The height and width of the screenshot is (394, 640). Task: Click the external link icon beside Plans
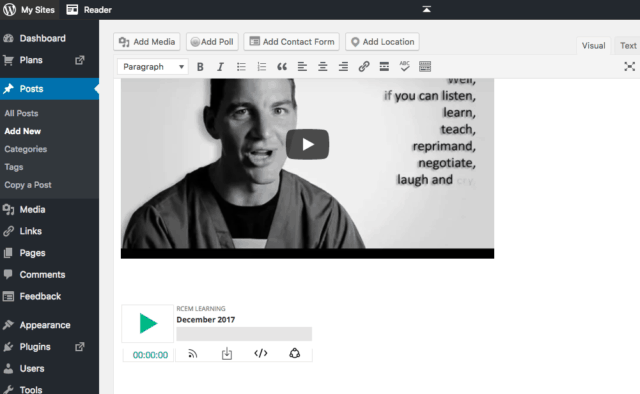pyautogui.click(x=80, y=60)
